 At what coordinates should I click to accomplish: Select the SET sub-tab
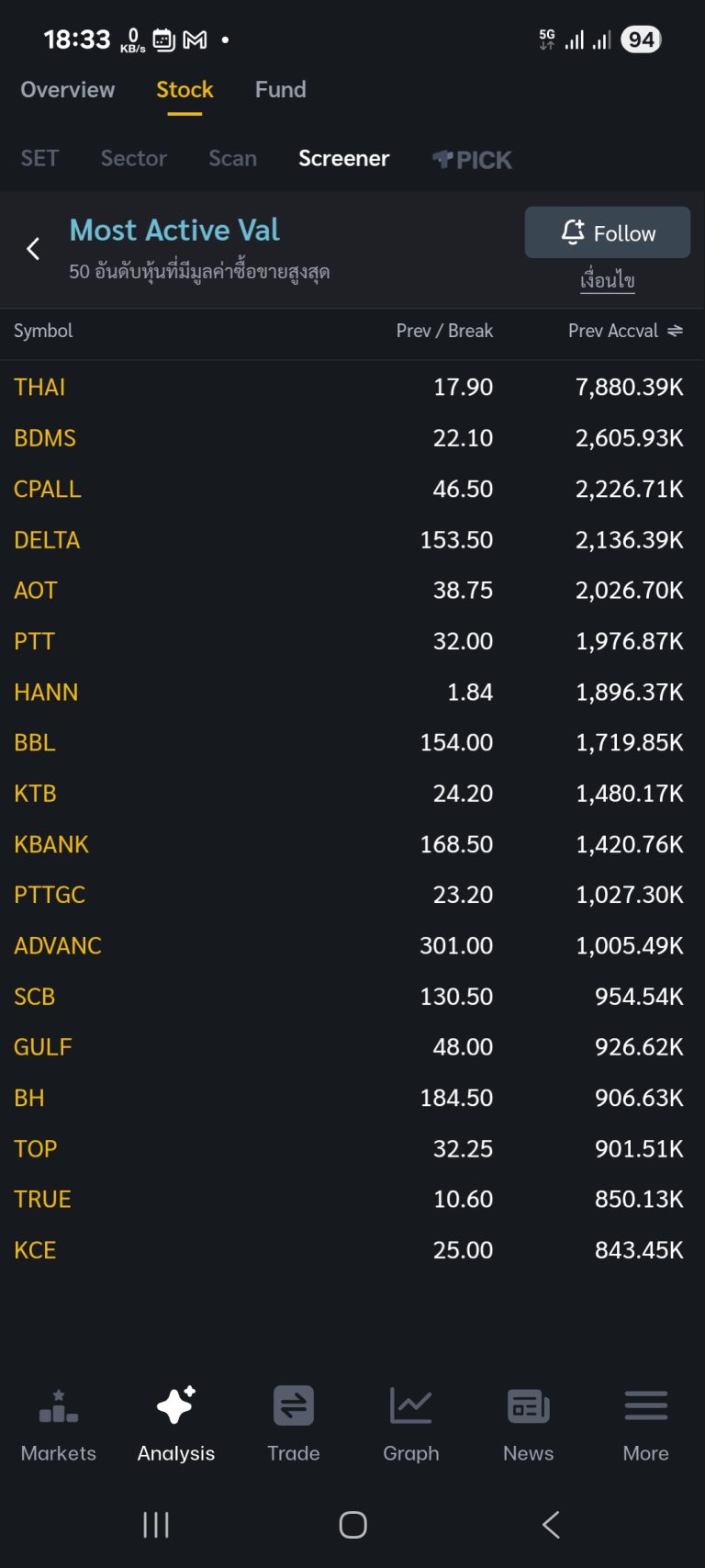pyautogui.click(x=39, y=158)
